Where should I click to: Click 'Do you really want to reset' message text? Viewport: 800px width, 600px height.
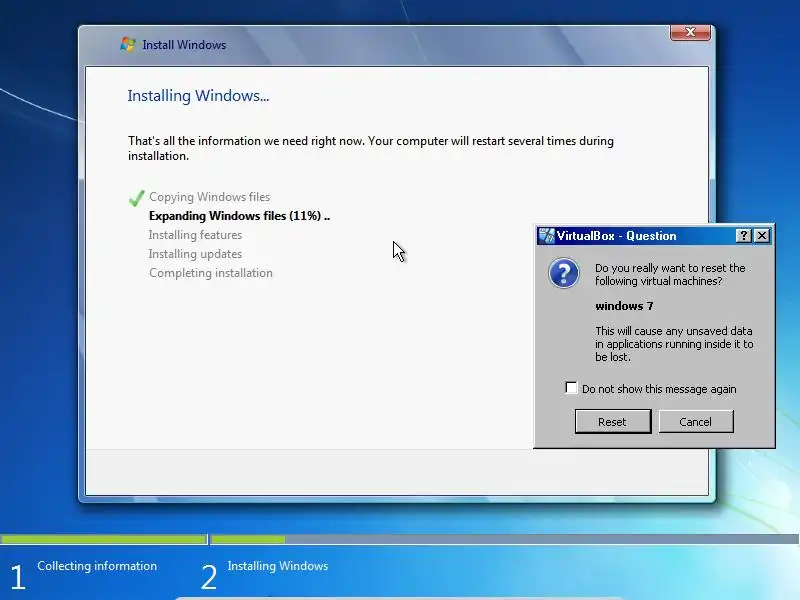click(670, 274)
